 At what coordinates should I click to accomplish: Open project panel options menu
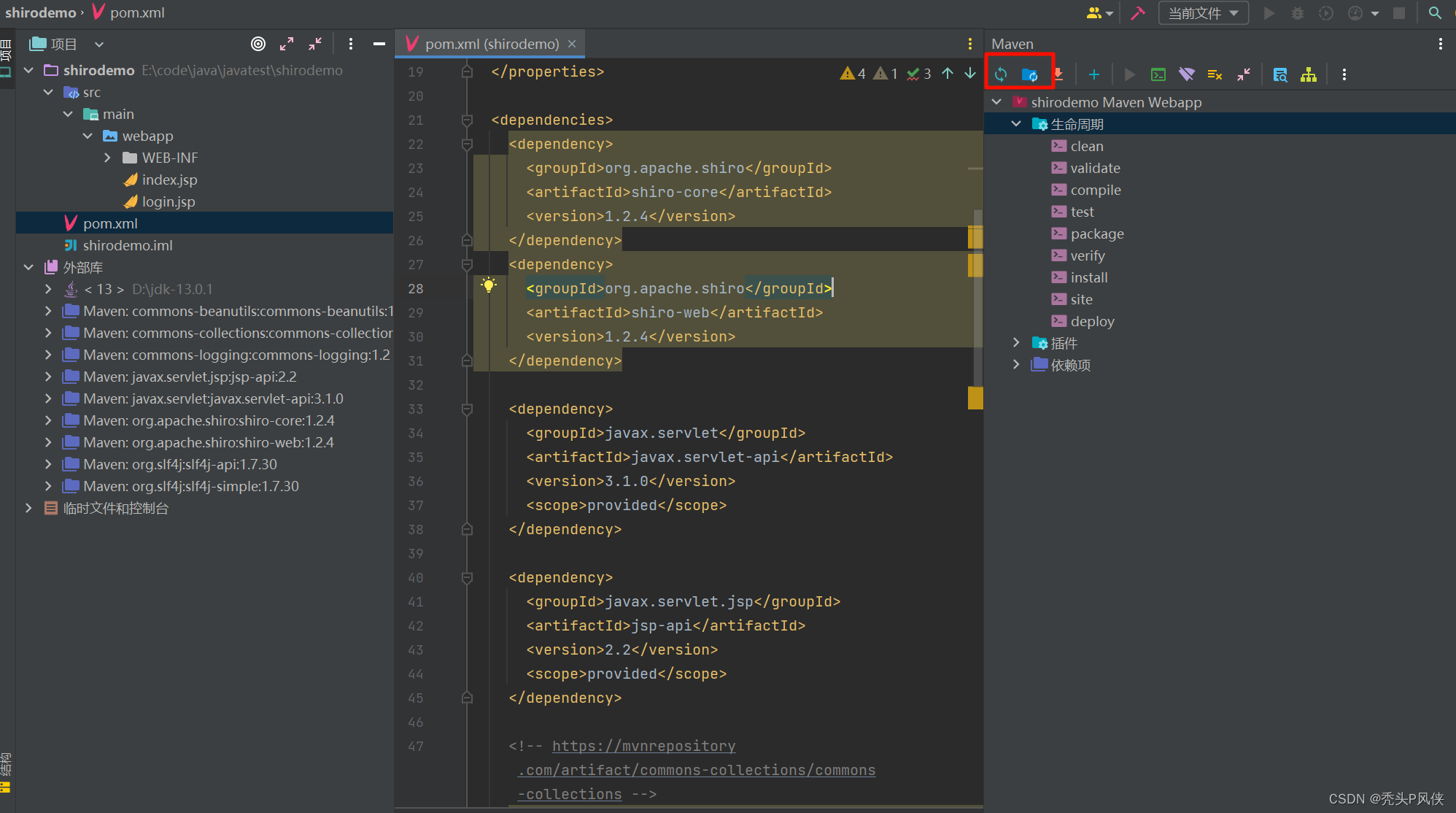click(x=351, y=44)
